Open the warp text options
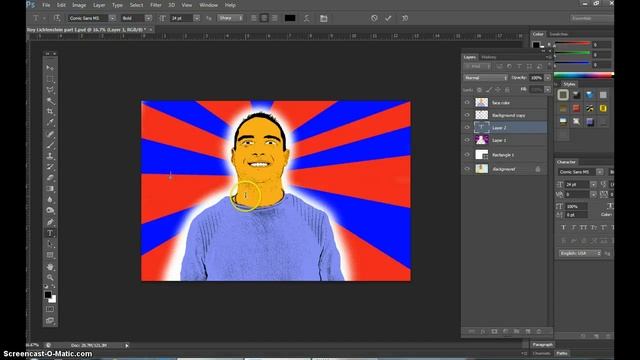This screenshot has width=640, height=360. pyautogui.click(x=307, y=18)
